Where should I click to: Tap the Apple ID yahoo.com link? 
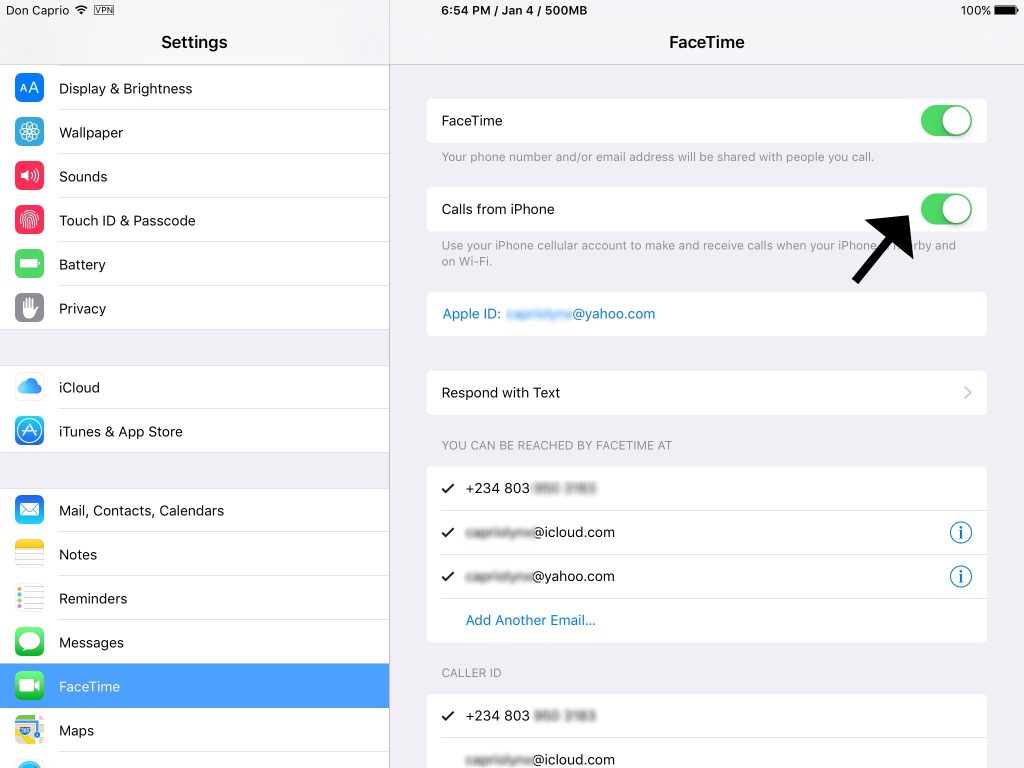coord(549,314)
